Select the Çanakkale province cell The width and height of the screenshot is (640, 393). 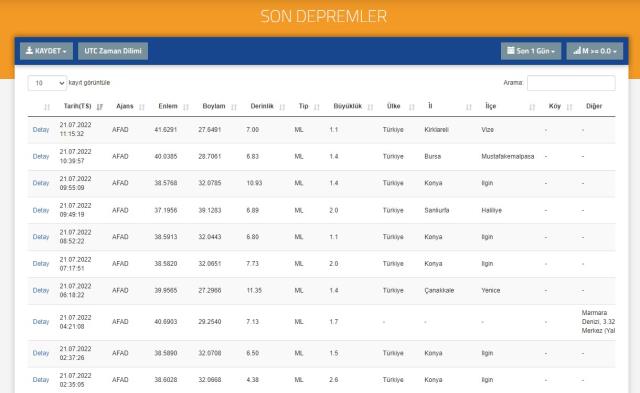439,291
